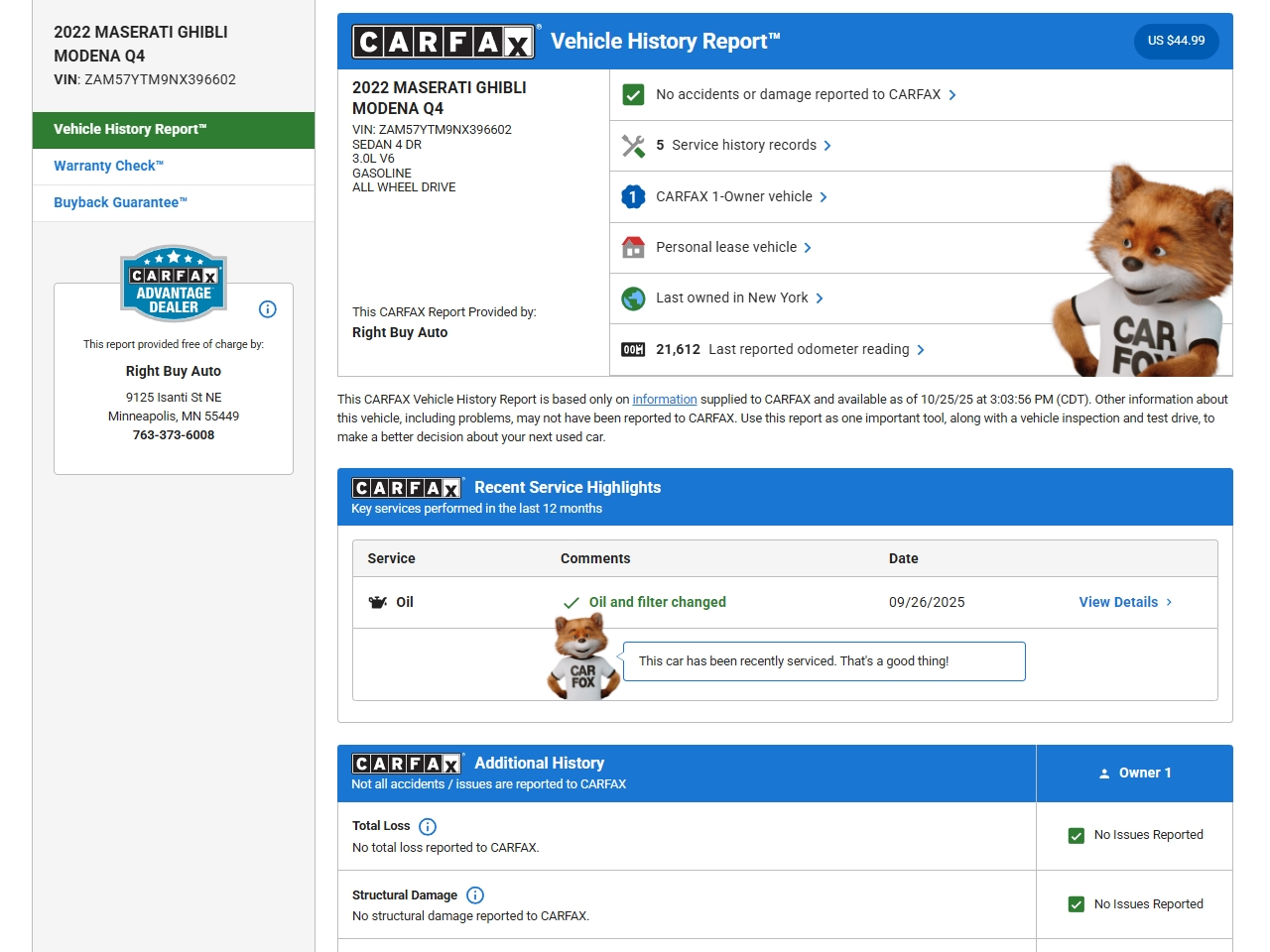
Task: Click info icon beside Advantage Dealer badge
Action: point(267,309)
